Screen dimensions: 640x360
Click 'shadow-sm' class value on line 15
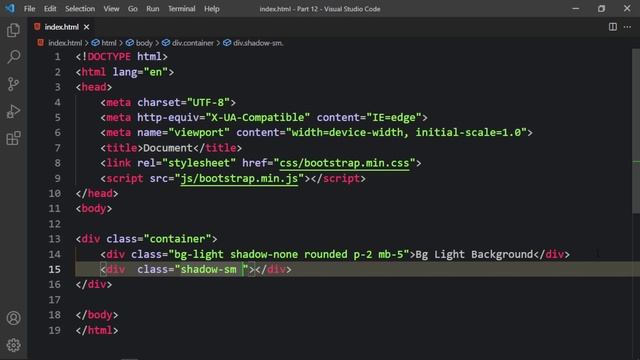[x=208, y=269]
